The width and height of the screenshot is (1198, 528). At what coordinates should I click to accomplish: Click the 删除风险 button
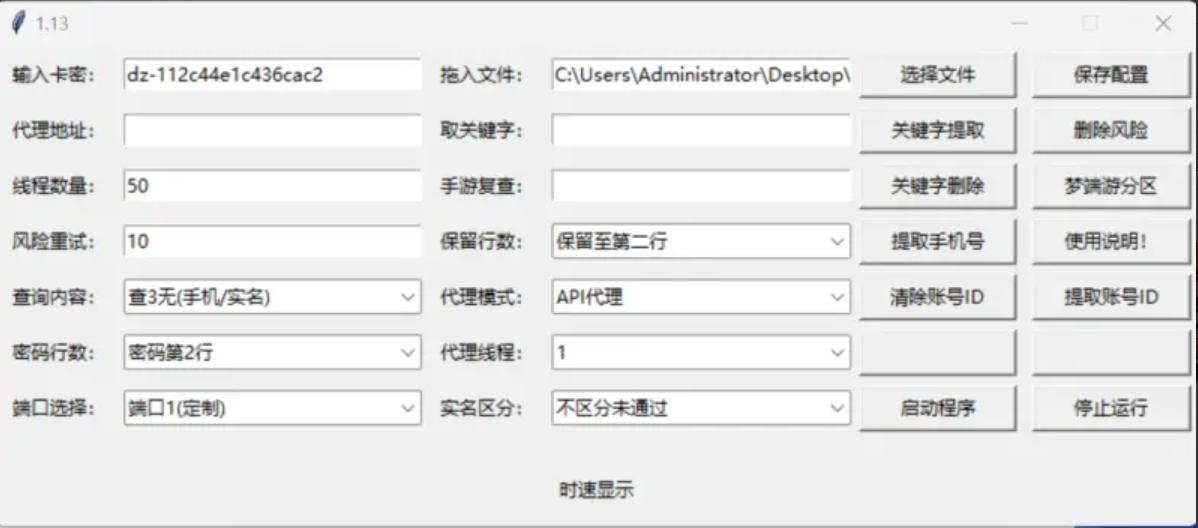pyautogui.click(x=1111, y=131)
